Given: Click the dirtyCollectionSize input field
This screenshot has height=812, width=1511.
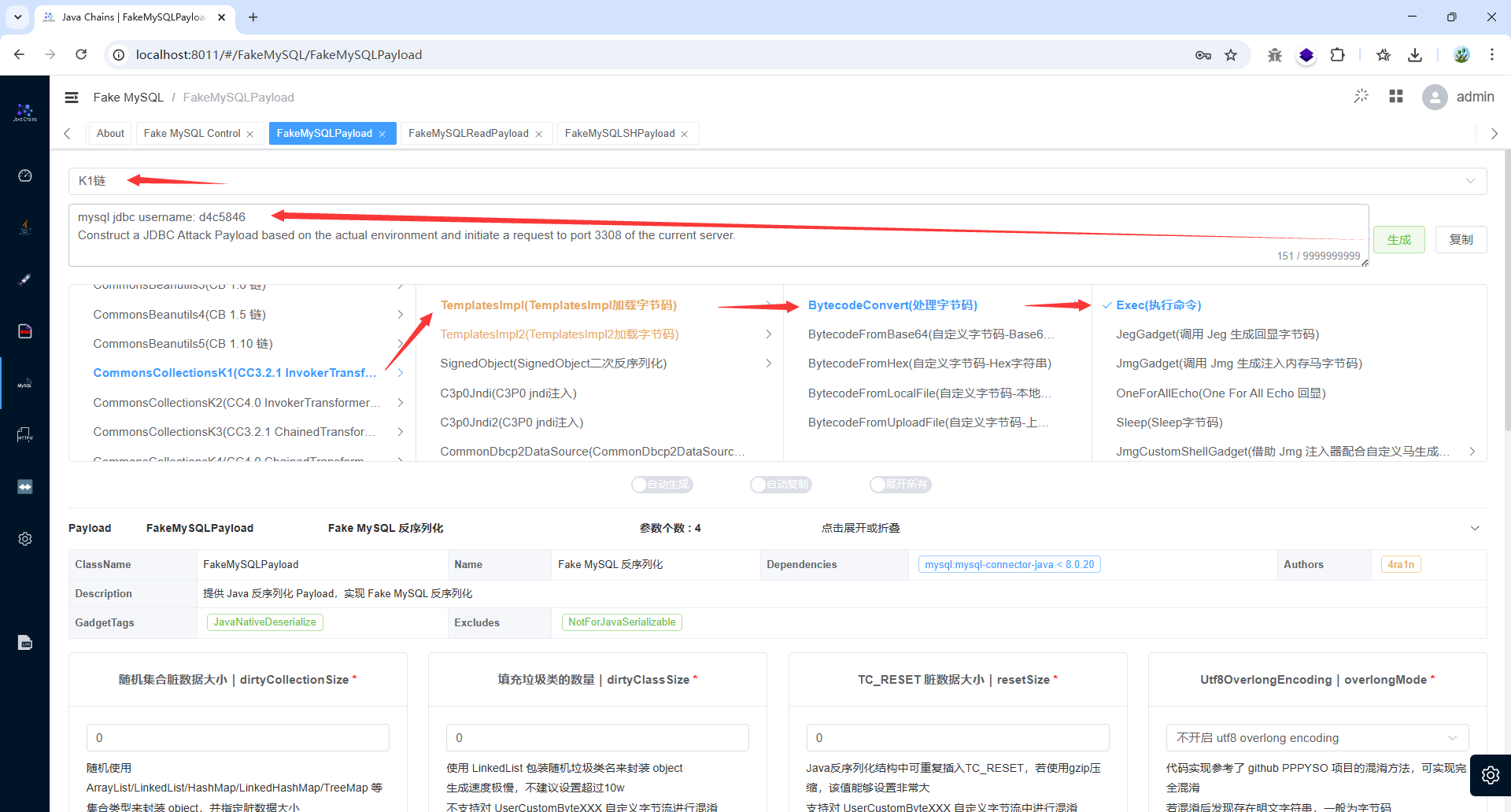Looking at the screenshot, I should tap(238, 738).
